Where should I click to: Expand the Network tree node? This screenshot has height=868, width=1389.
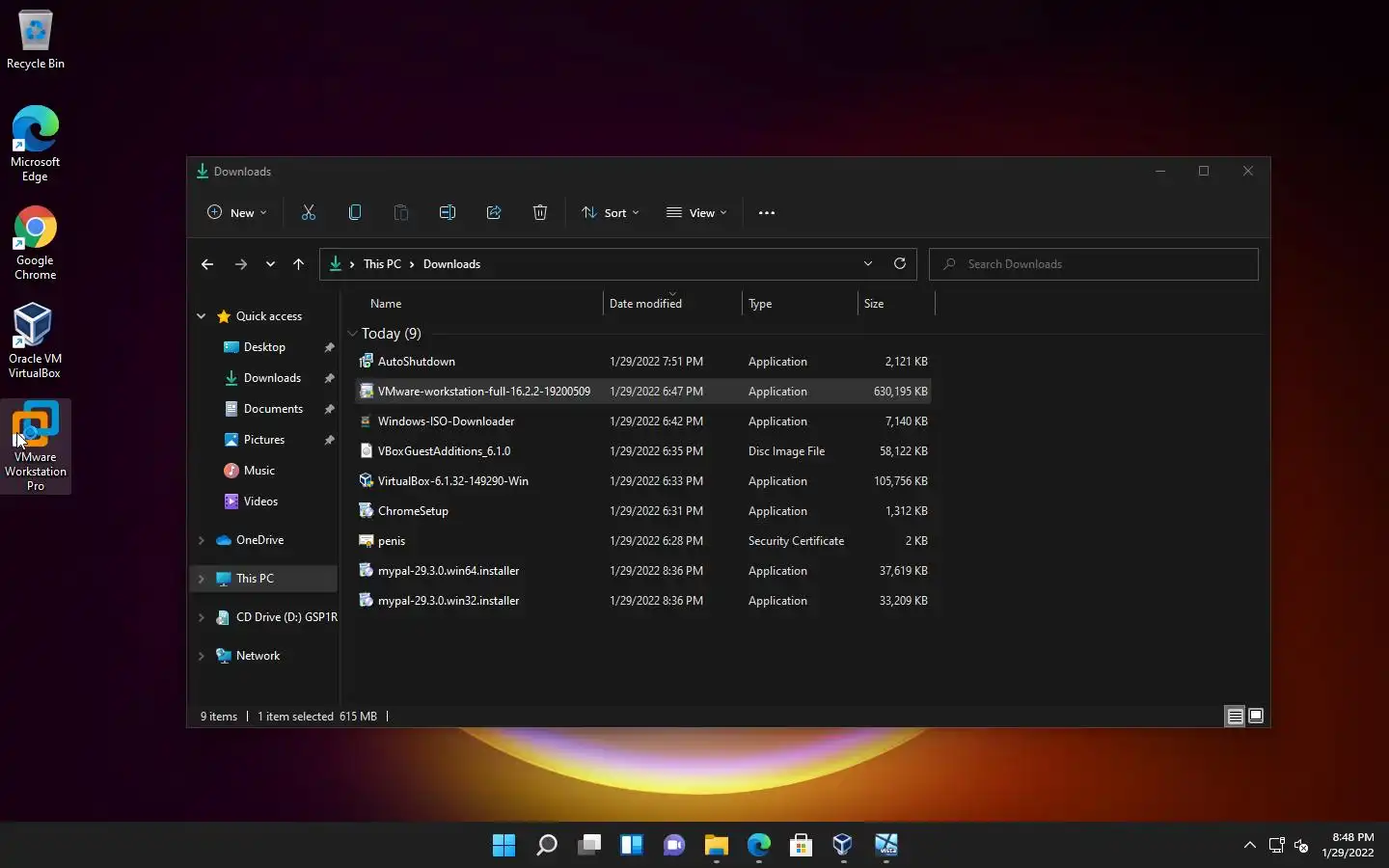click(x=202, y=656)
